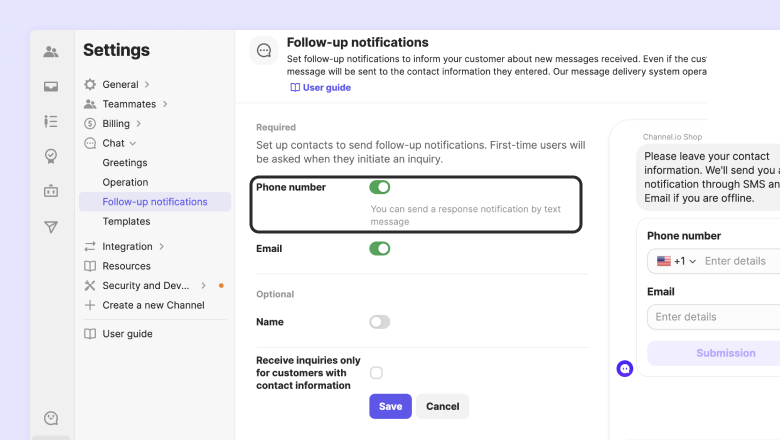Open the inbox icon in left rail
780x440 pixels.
[51, 87]
